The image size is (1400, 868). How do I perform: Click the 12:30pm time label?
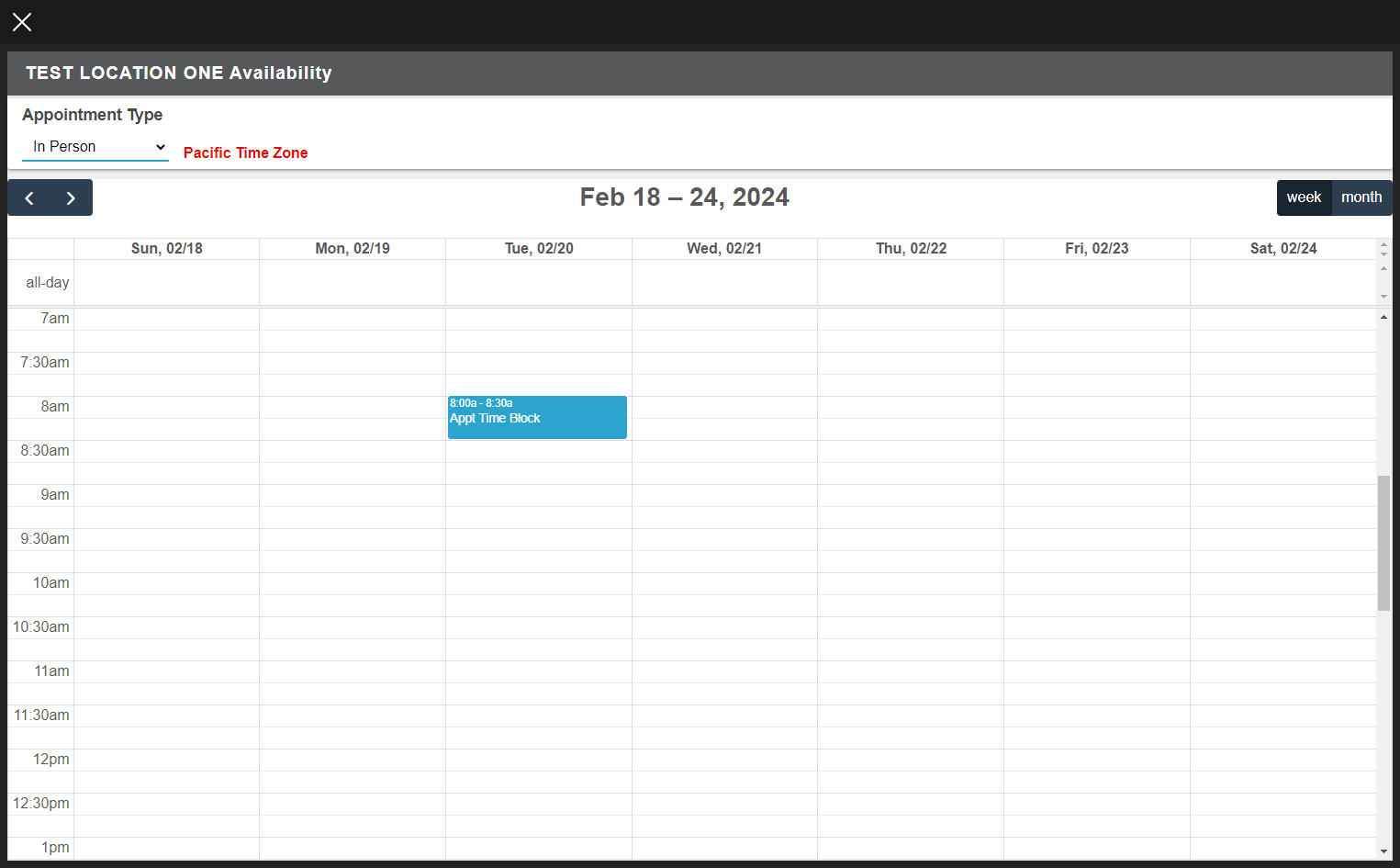click(x=41, y=804)
